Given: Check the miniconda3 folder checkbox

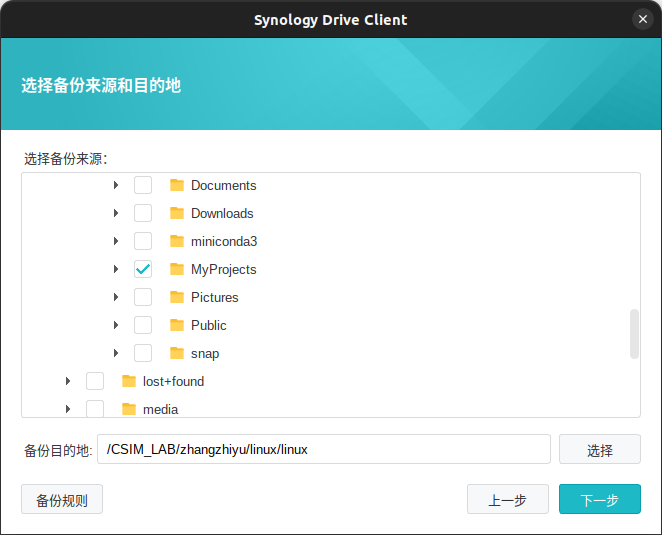Looking at the screenshot, I should pyautogui.click(x=143, y=241).
